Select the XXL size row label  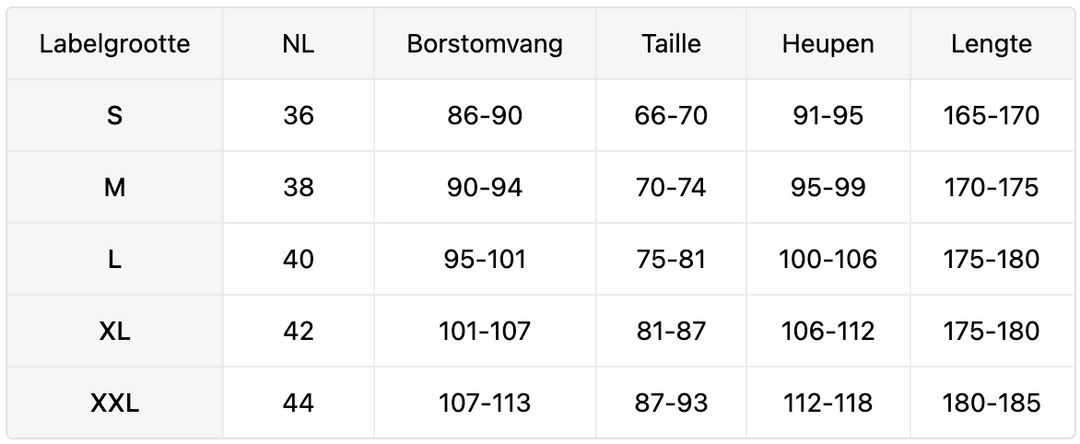pyautogui.click(x=115, y=403)
